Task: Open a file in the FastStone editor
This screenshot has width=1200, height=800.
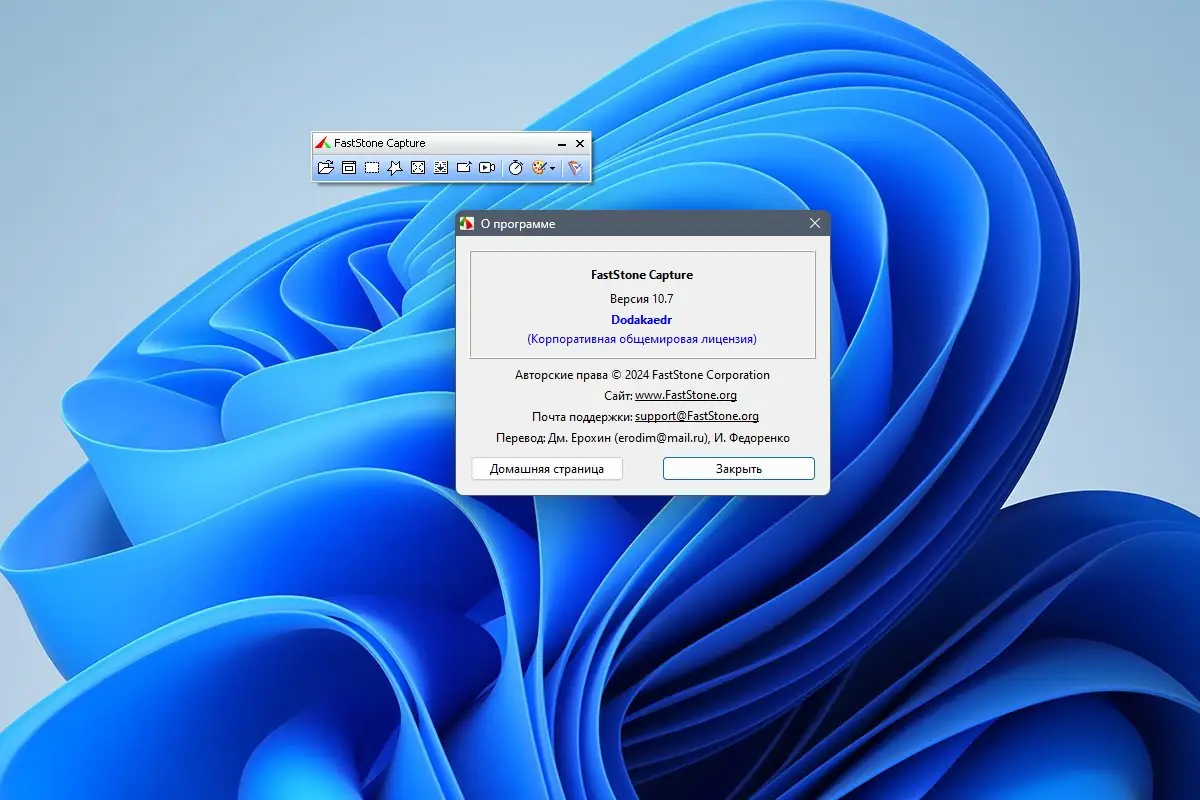Action: click(325, 168)
